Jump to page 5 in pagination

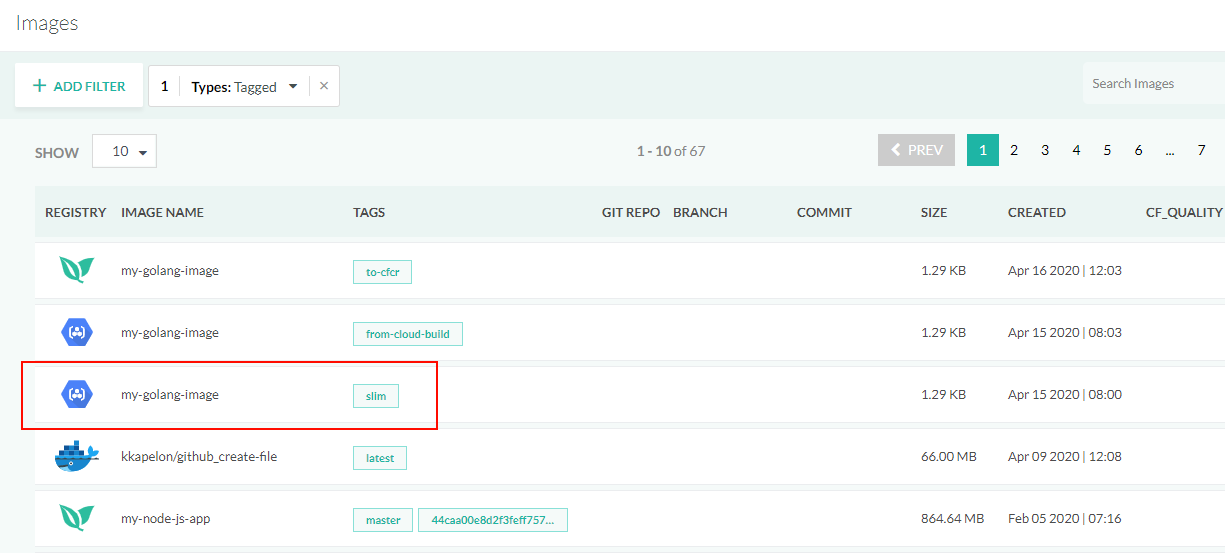point(1107,150)
